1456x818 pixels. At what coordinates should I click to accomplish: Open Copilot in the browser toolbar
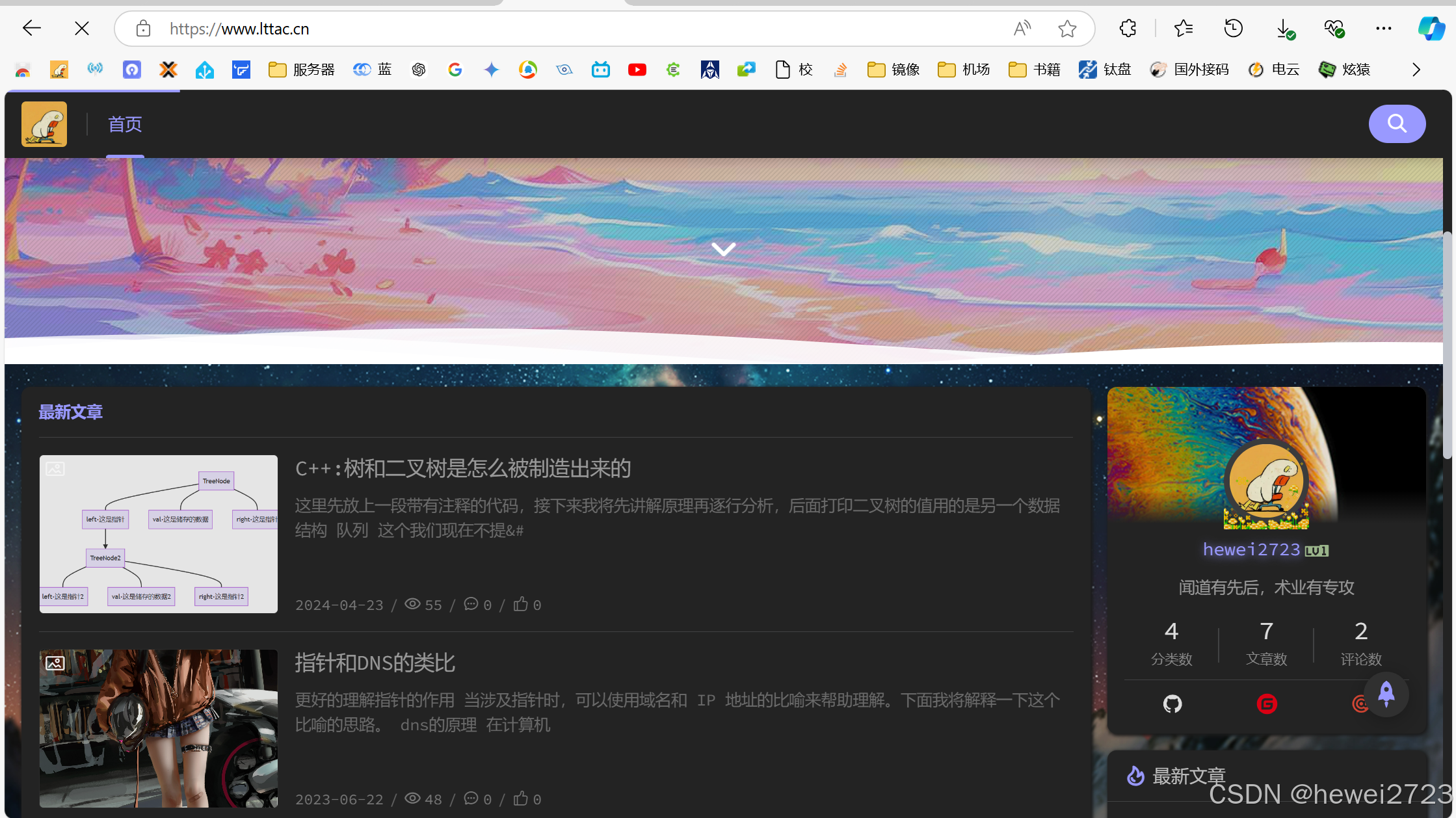pyautogui.click(x=1431, y=29)
